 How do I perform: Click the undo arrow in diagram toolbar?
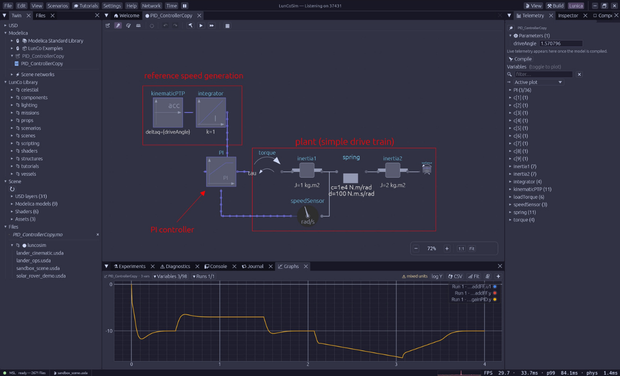pos(165,26)
